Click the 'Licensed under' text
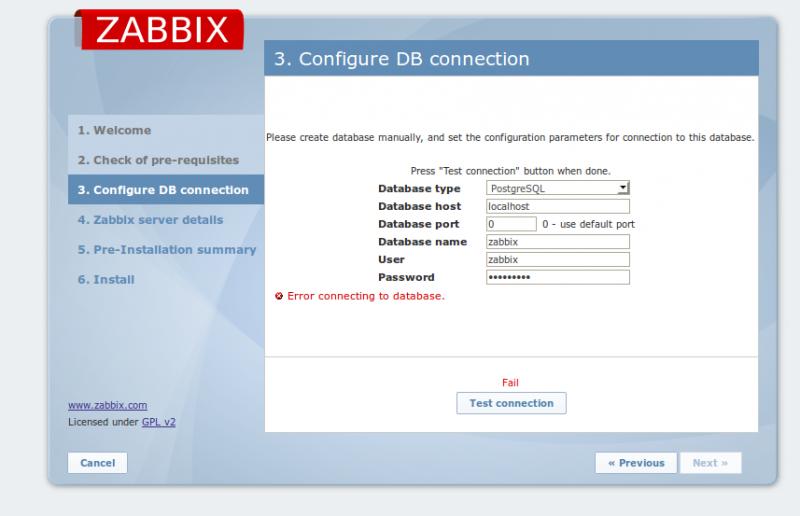 pos(104,422)
